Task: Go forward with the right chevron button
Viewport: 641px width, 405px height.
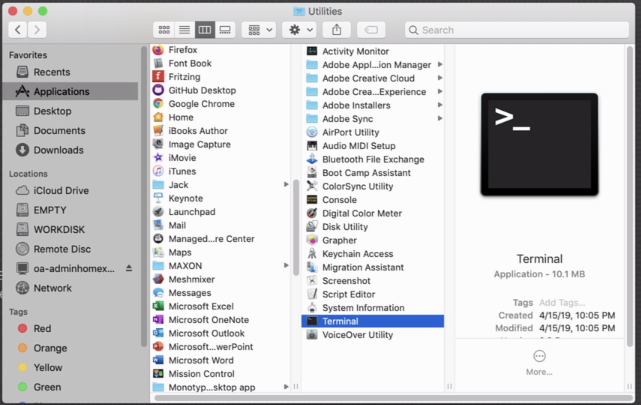Action: point(37,30)
